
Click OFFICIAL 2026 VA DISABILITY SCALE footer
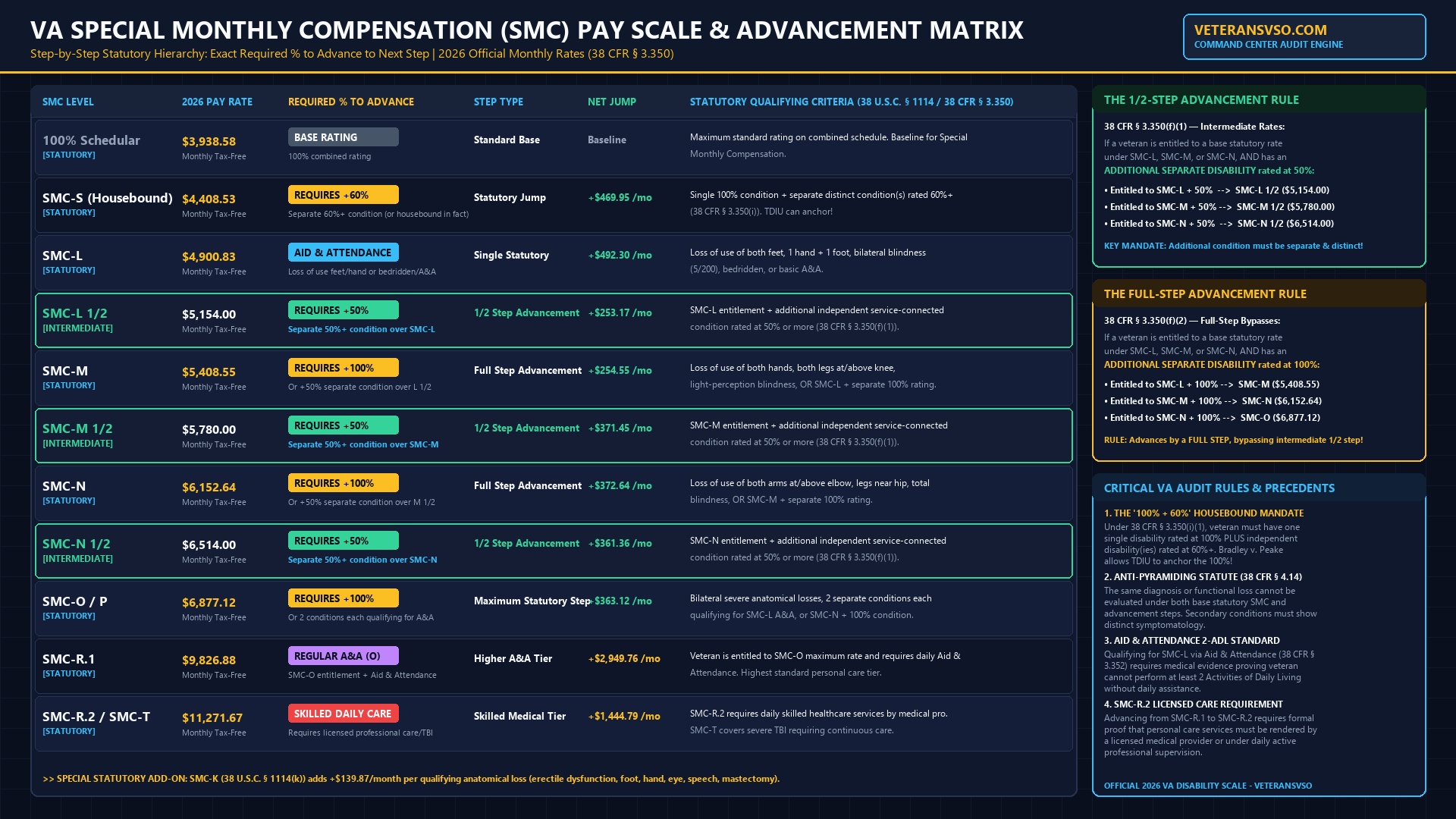(1208, 786)
